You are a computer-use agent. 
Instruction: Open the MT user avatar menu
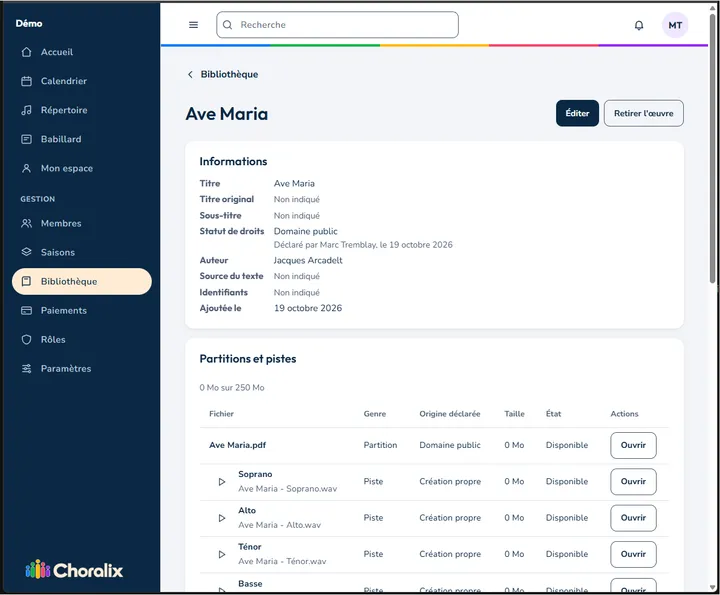675,25
